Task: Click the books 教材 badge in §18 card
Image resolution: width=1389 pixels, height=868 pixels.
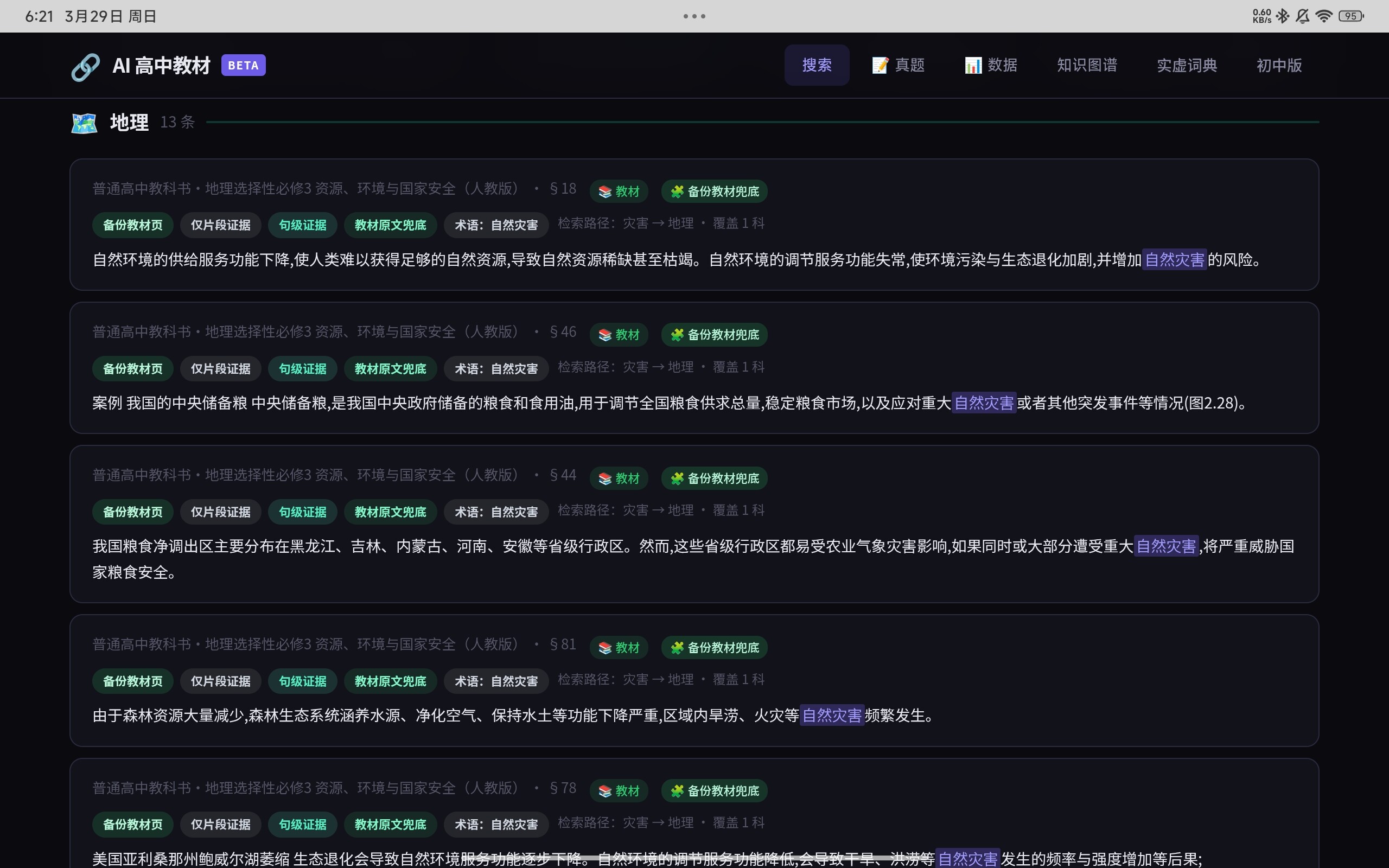Action: click(619, 191)
